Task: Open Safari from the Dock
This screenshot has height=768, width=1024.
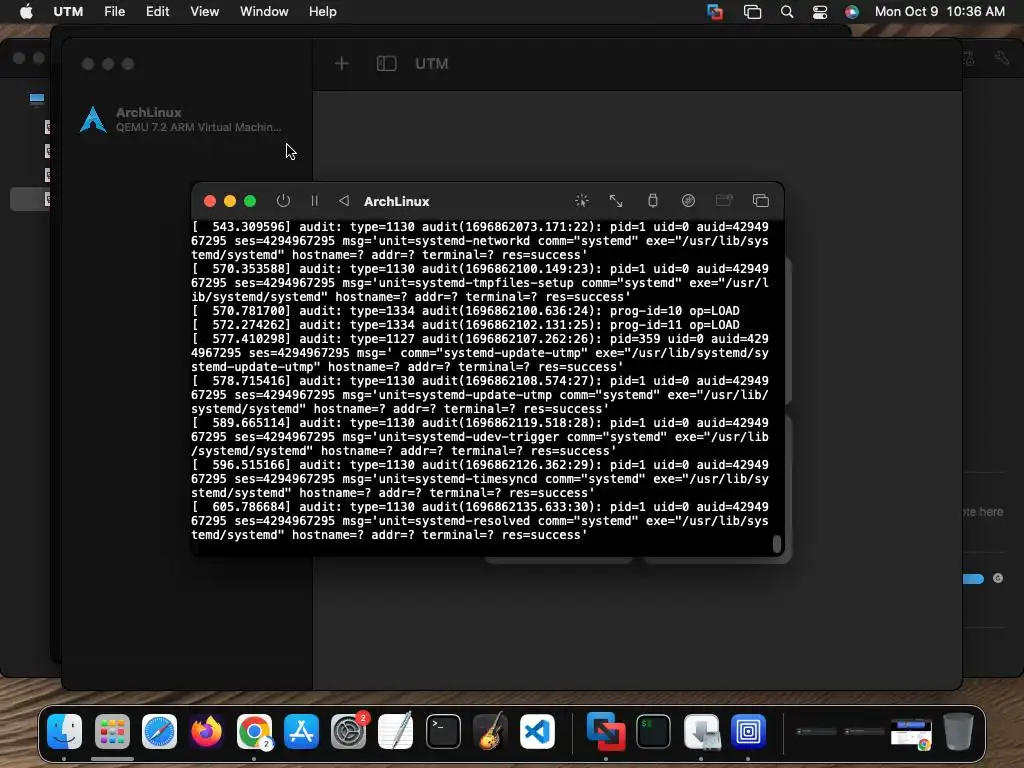Action: pyautogui.click(x=159, y=731)
